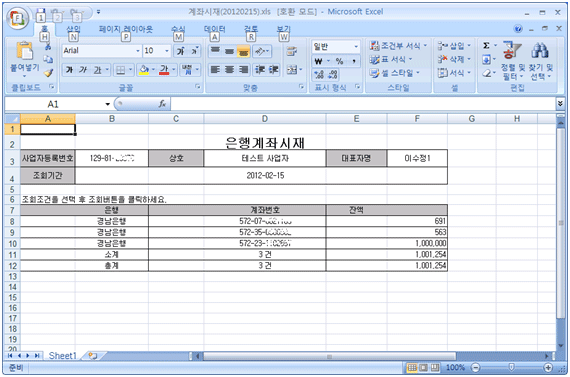
Task: Select the Sheet1 worksheet tab
Action: [63, 356]
